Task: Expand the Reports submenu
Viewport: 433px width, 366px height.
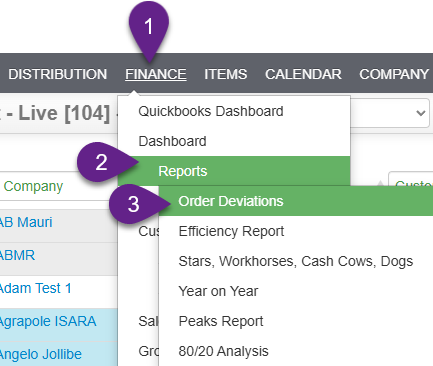Action: pyautogui.click(x=234, y=171)
